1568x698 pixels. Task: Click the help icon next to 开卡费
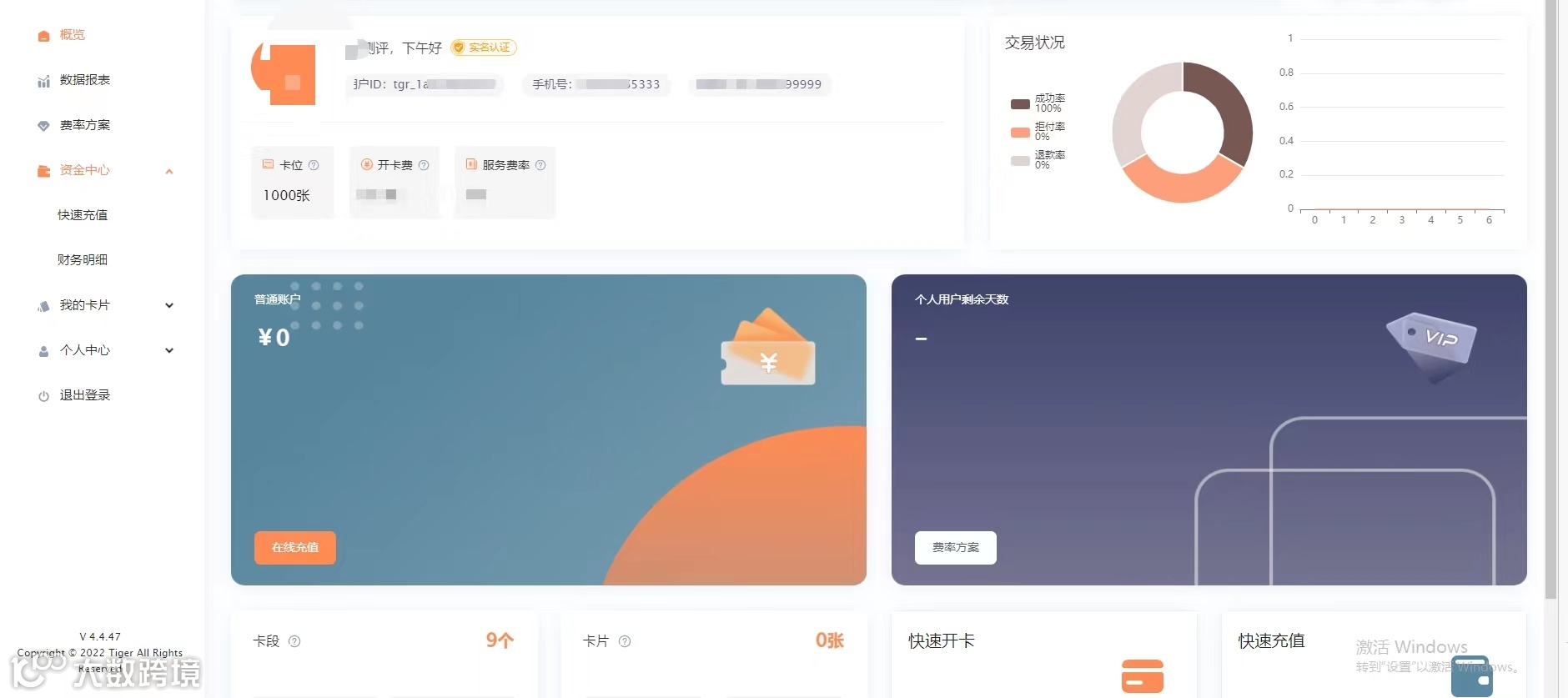424,165
